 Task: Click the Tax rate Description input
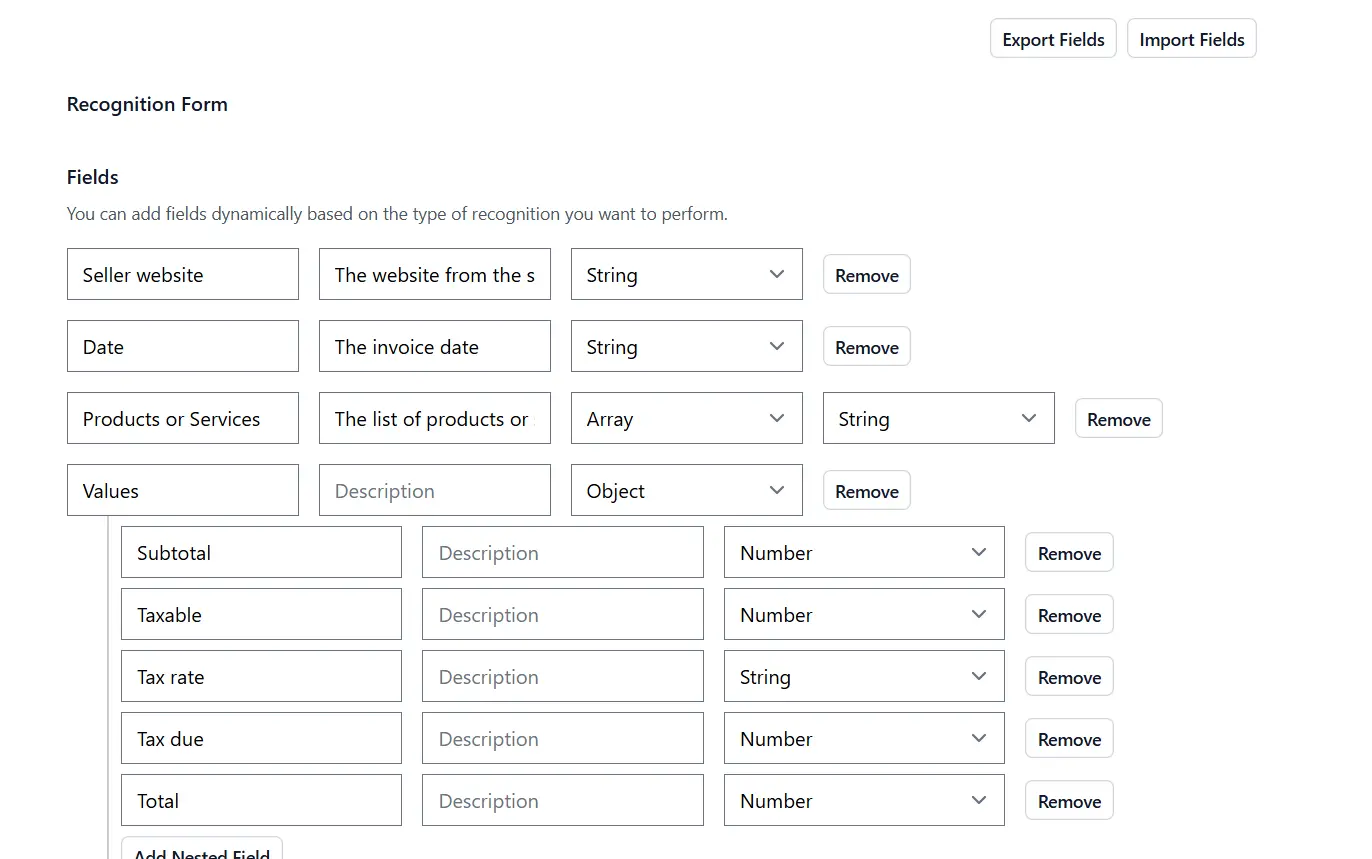562,676
